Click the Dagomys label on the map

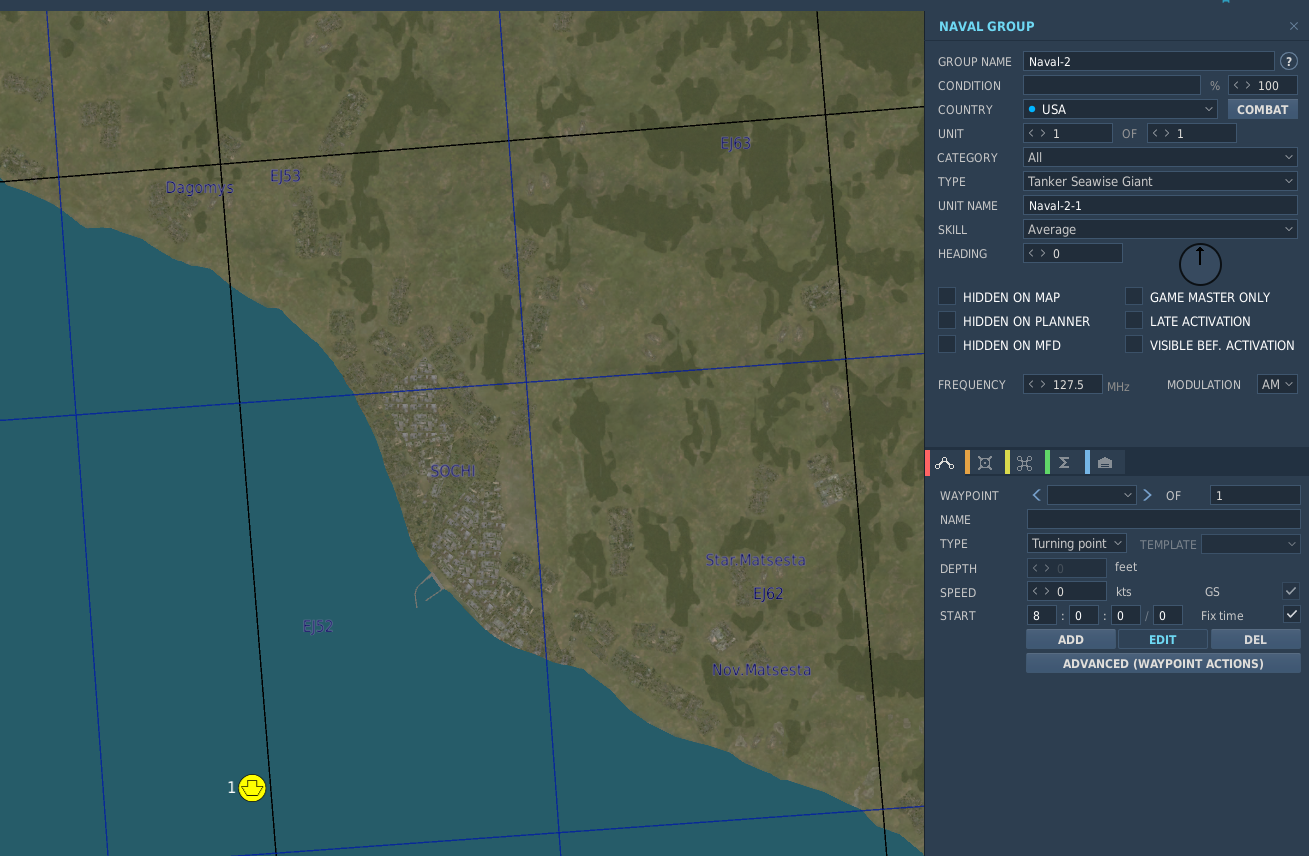click(x=199, y=187)
